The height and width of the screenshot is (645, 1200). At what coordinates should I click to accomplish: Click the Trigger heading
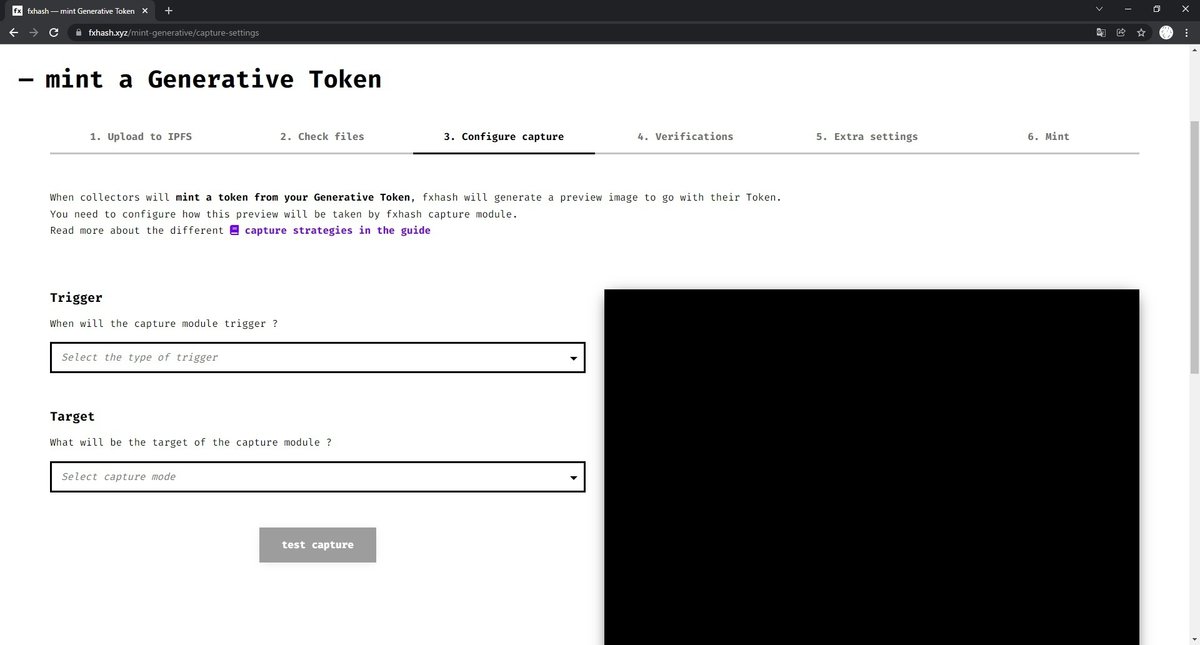76,298
